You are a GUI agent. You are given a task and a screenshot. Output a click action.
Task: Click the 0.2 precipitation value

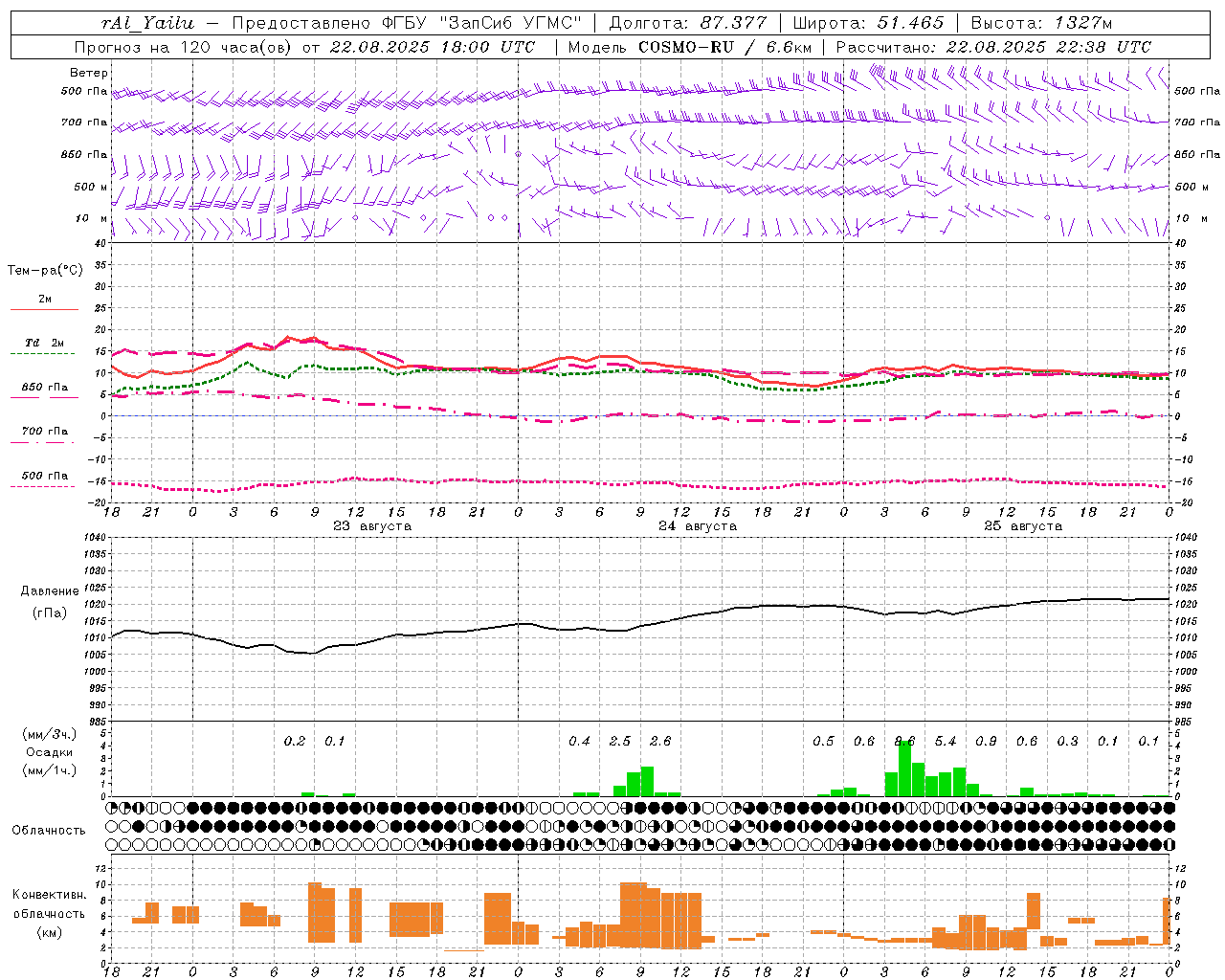(x=295, y=742)
